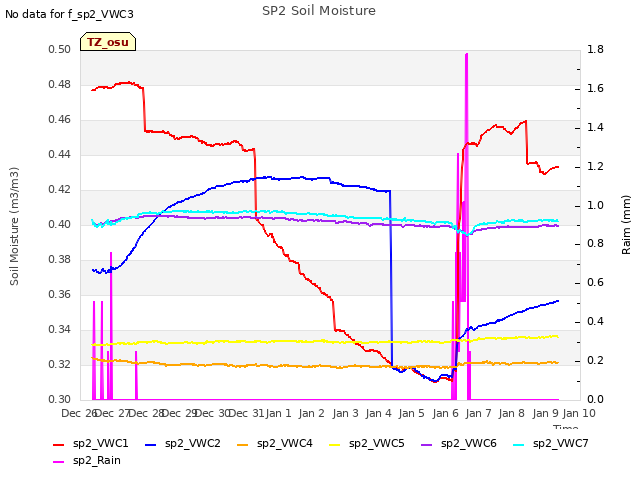The image size is (640, 480).
Task: Click the 'No data for f_sp2_VWC3' message
Action: tap(69, 14)
